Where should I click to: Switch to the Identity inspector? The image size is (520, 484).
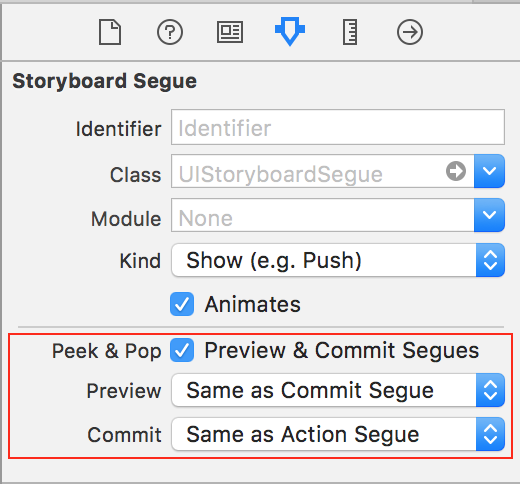click(230, 32)
